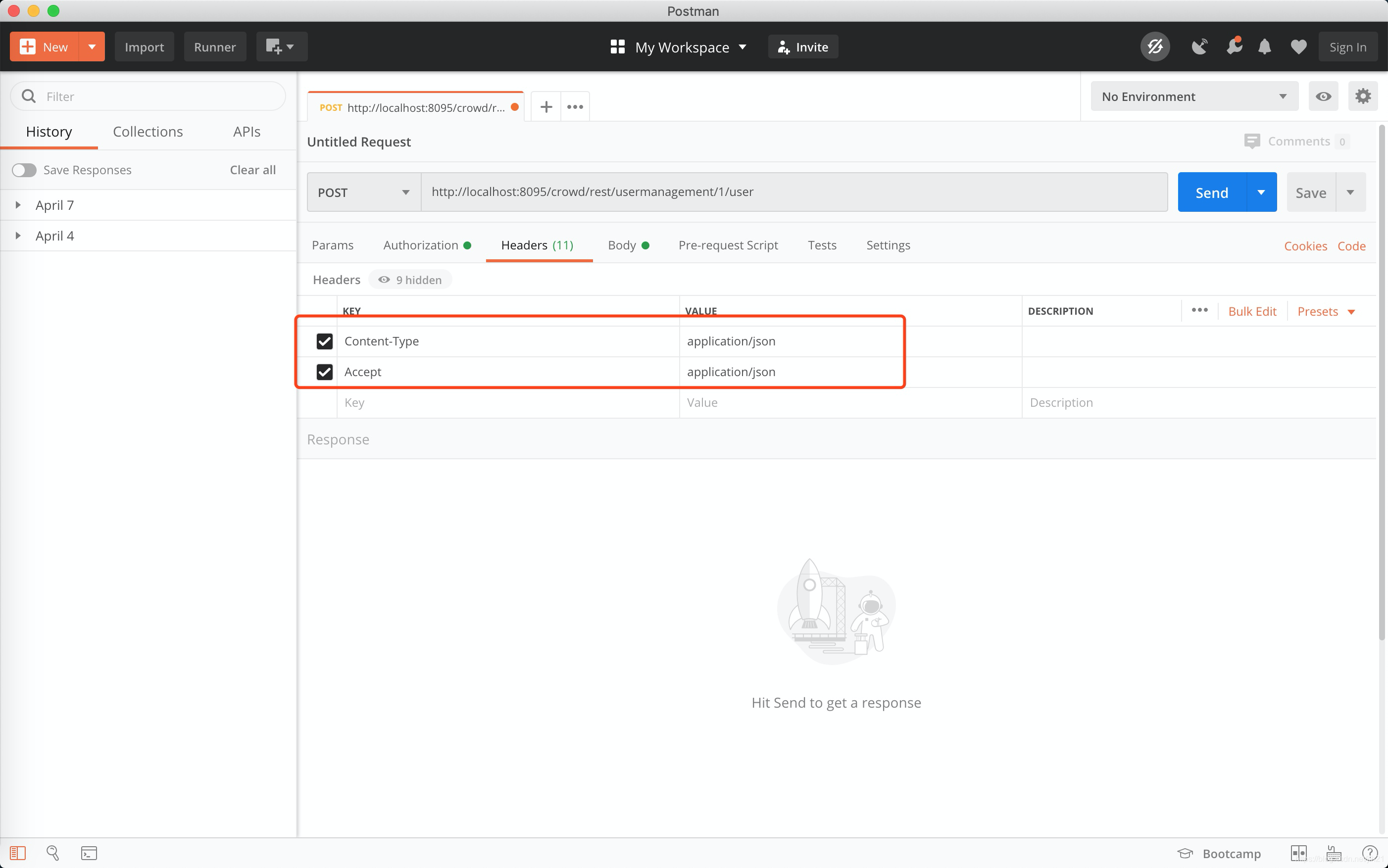Click the empty header Description field
This screenshot has height=868, width=1388.
pyautogui.click(x=1198, y=402)
